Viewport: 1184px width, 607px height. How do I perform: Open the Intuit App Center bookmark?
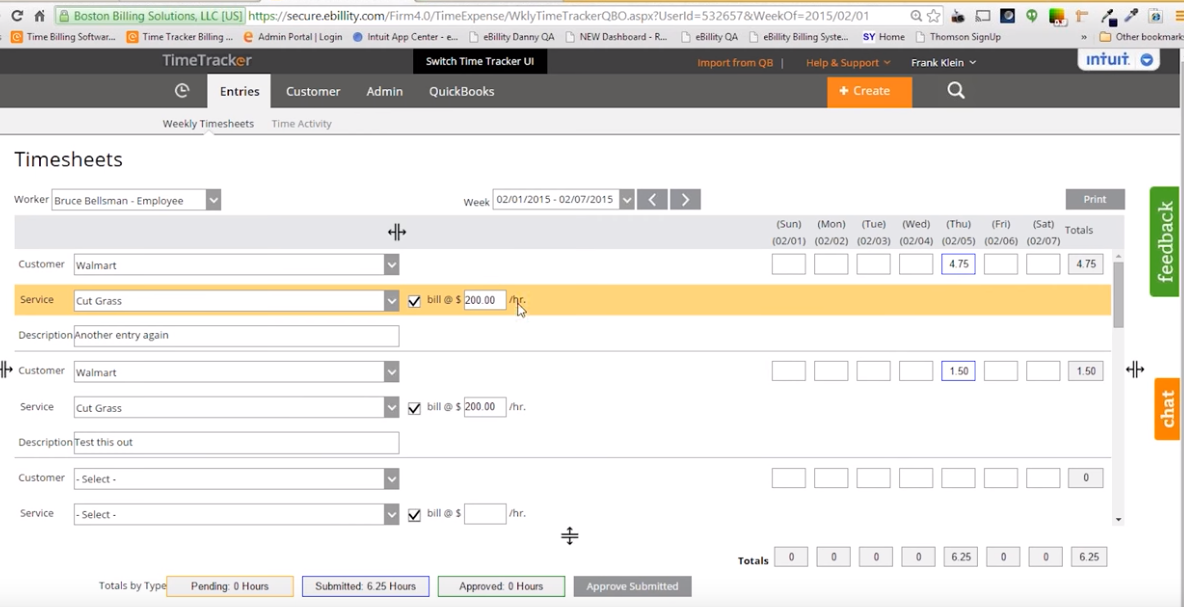pos(405,36)
